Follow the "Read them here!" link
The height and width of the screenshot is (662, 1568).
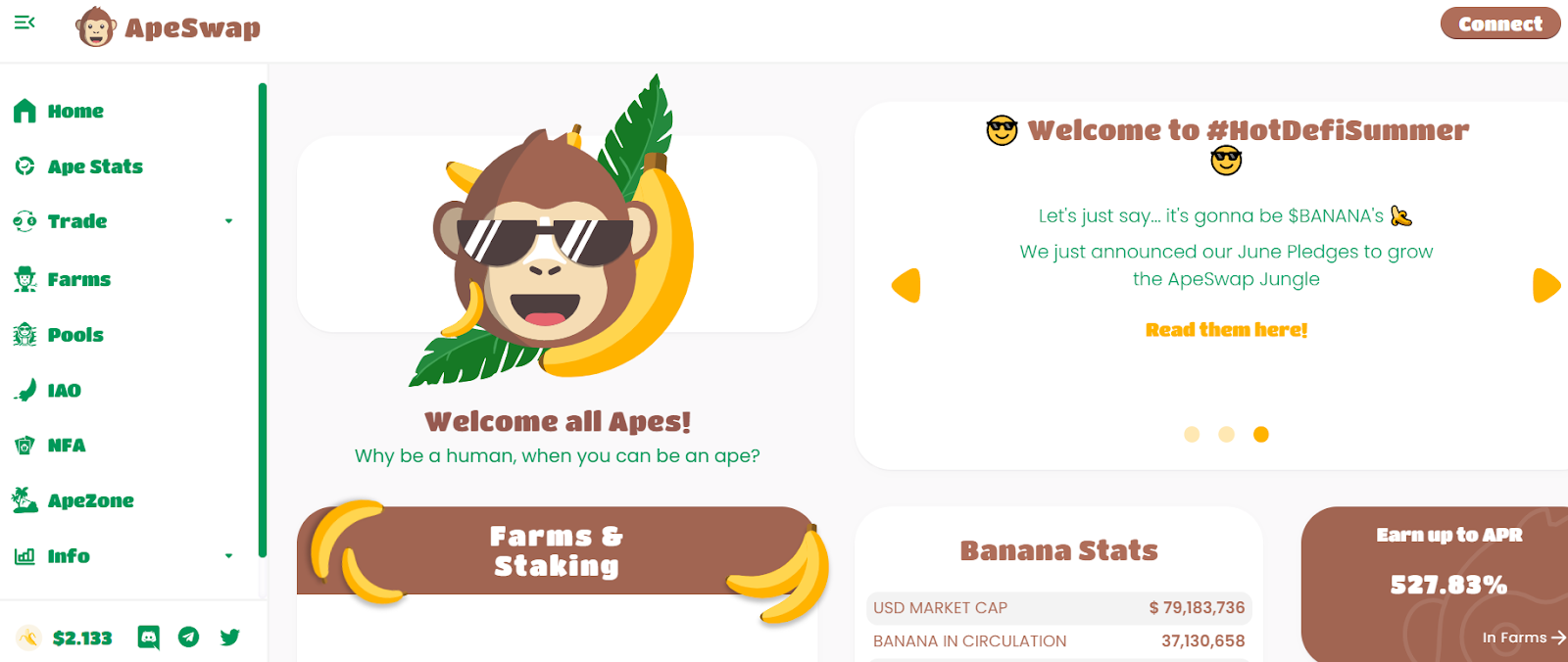(1226, 330)
